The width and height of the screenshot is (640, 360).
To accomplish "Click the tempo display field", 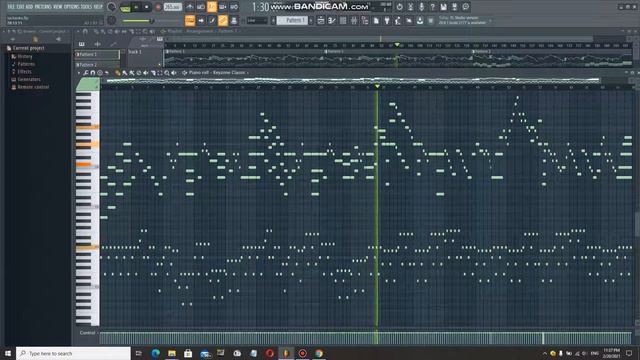I will pos(173,7).
